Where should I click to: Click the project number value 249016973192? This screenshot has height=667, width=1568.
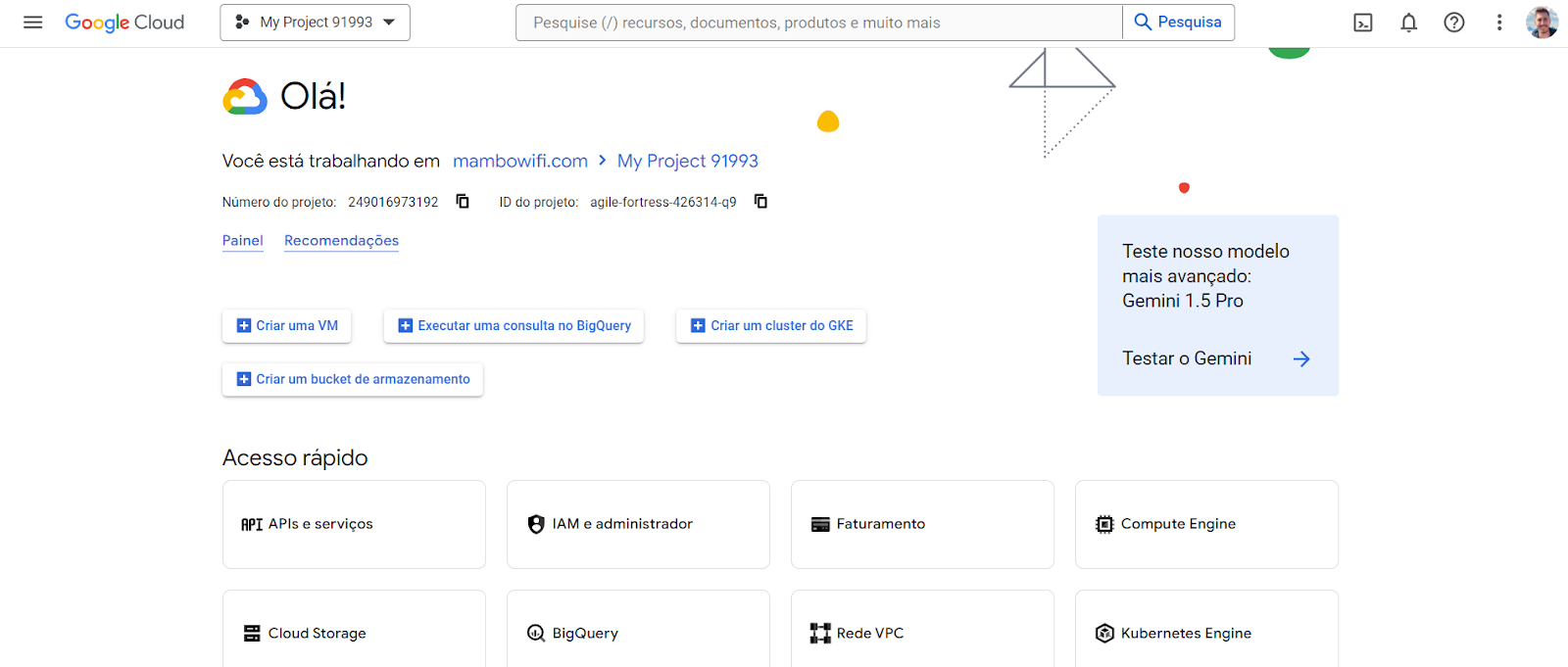(x=393, y=202)
